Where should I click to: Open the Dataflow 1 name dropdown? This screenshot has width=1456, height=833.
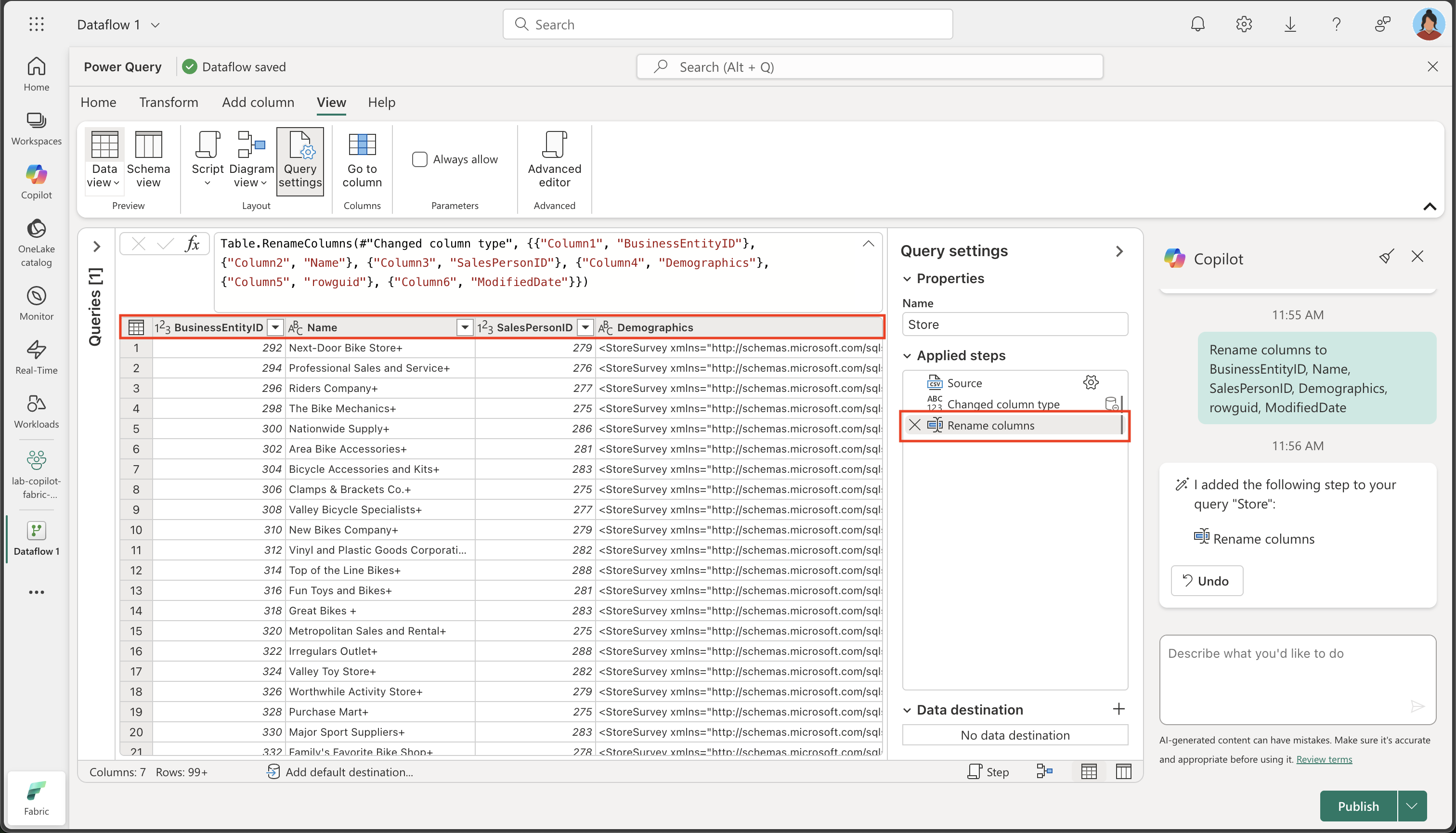(x=155, y=25)
